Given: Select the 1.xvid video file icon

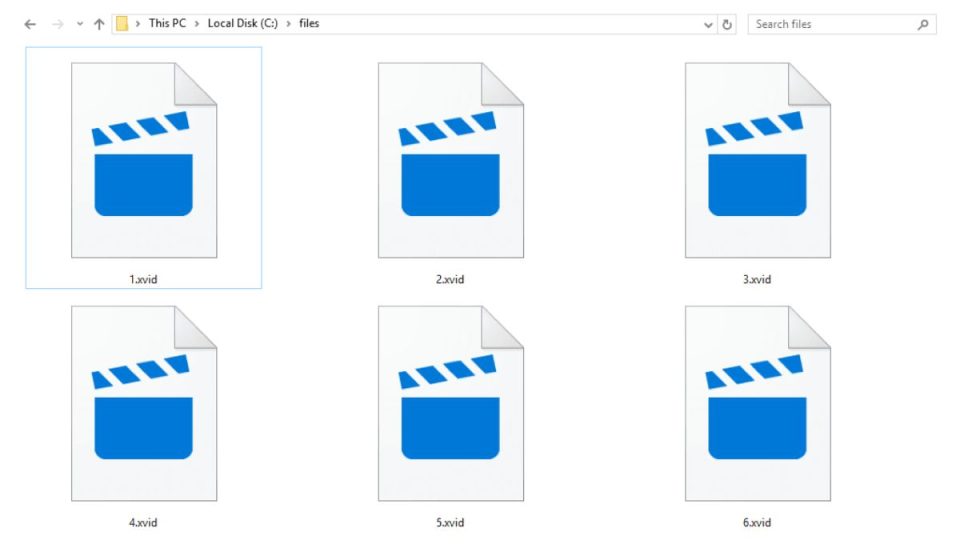Looking at the screenshot, I should click(x=144, y=160).
